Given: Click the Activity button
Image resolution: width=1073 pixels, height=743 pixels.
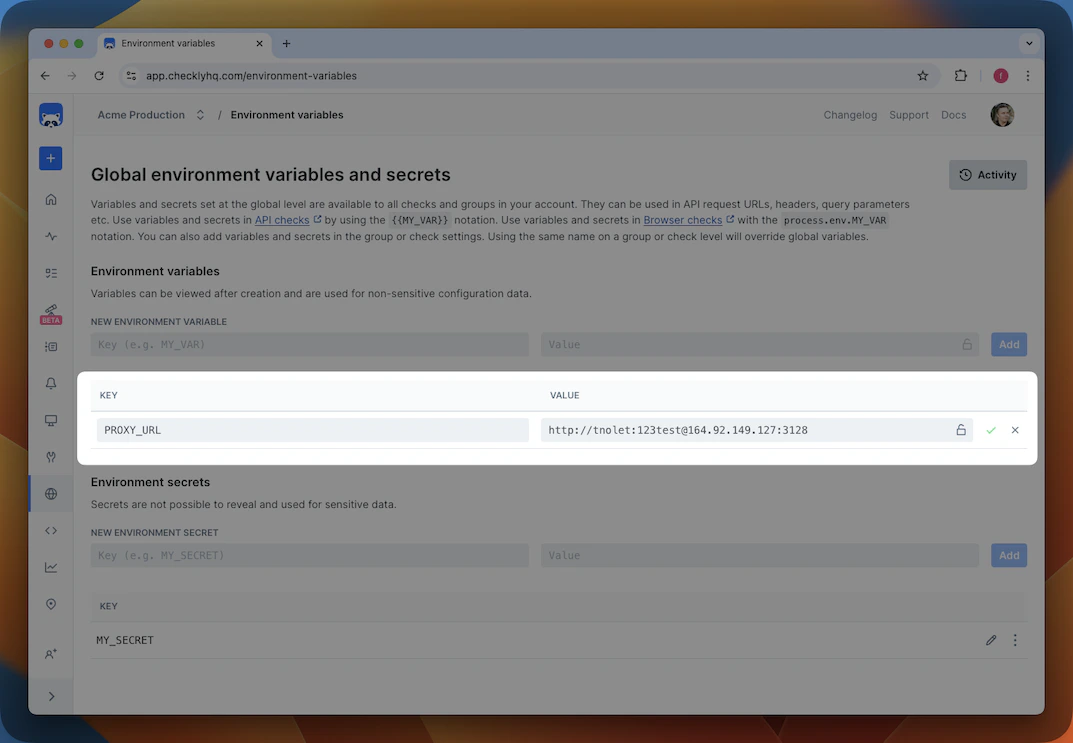Looking at the screenshot, I should [x=987, y=174].
